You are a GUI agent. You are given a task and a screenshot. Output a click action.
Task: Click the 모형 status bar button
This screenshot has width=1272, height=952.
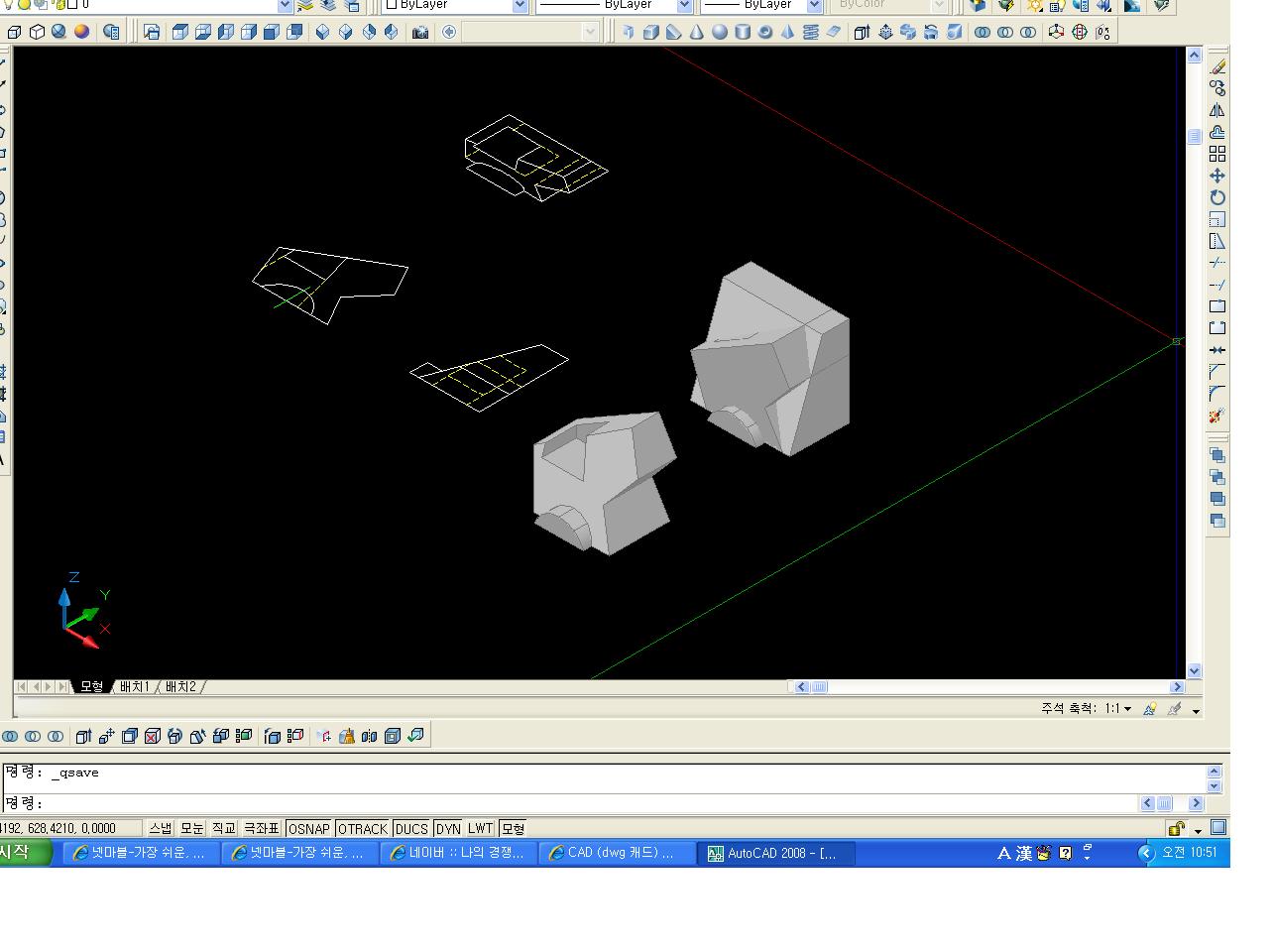[513, 828]
